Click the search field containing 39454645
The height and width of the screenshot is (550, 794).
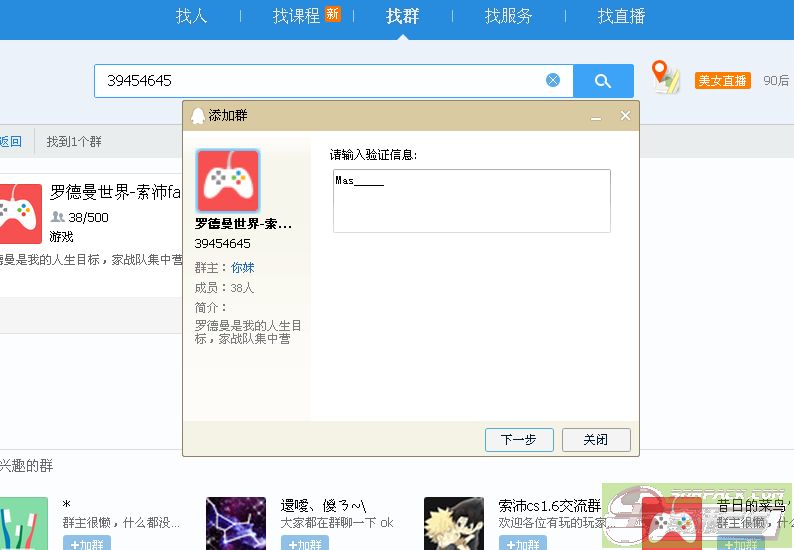(320, 81)
